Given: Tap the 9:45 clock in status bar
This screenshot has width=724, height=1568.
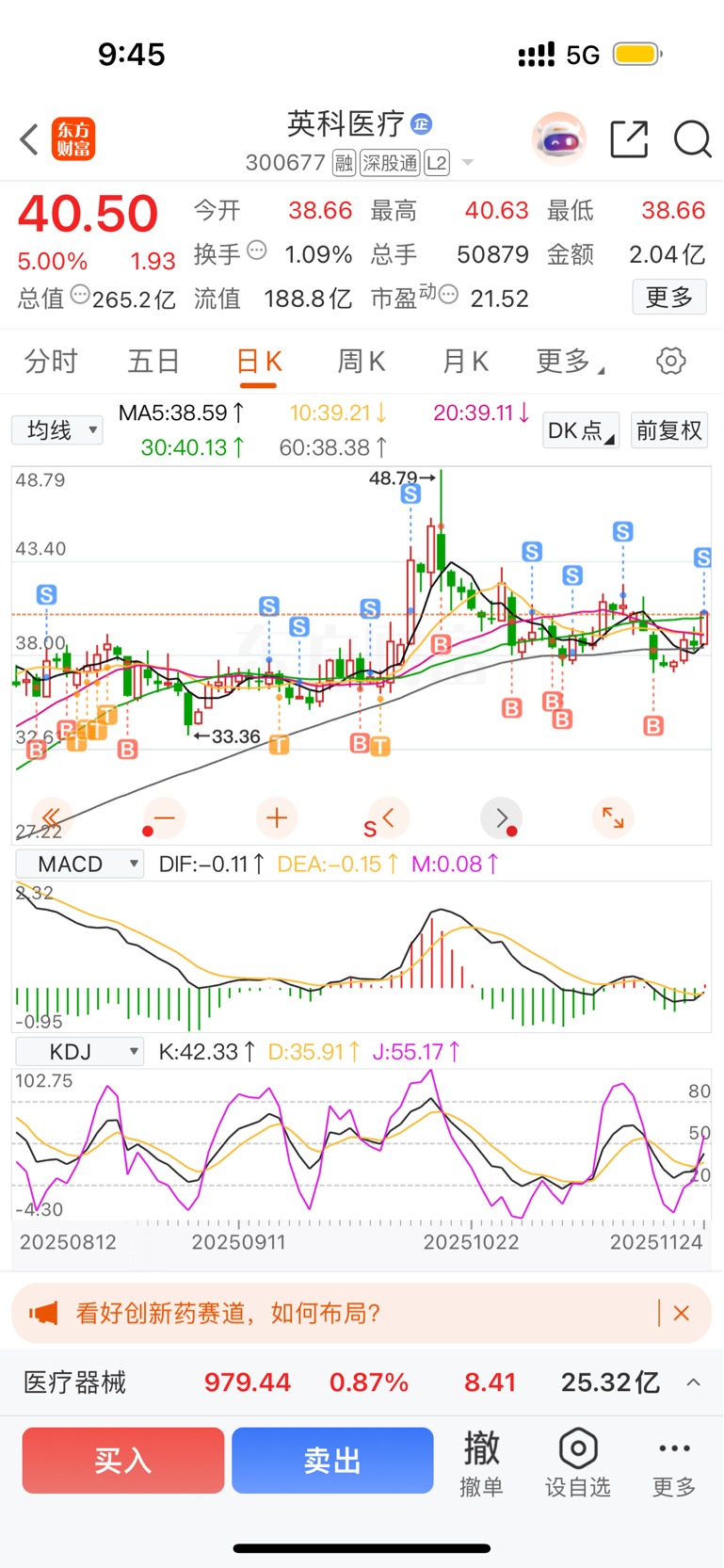Looking at the screenshot, I should point(132,55).
